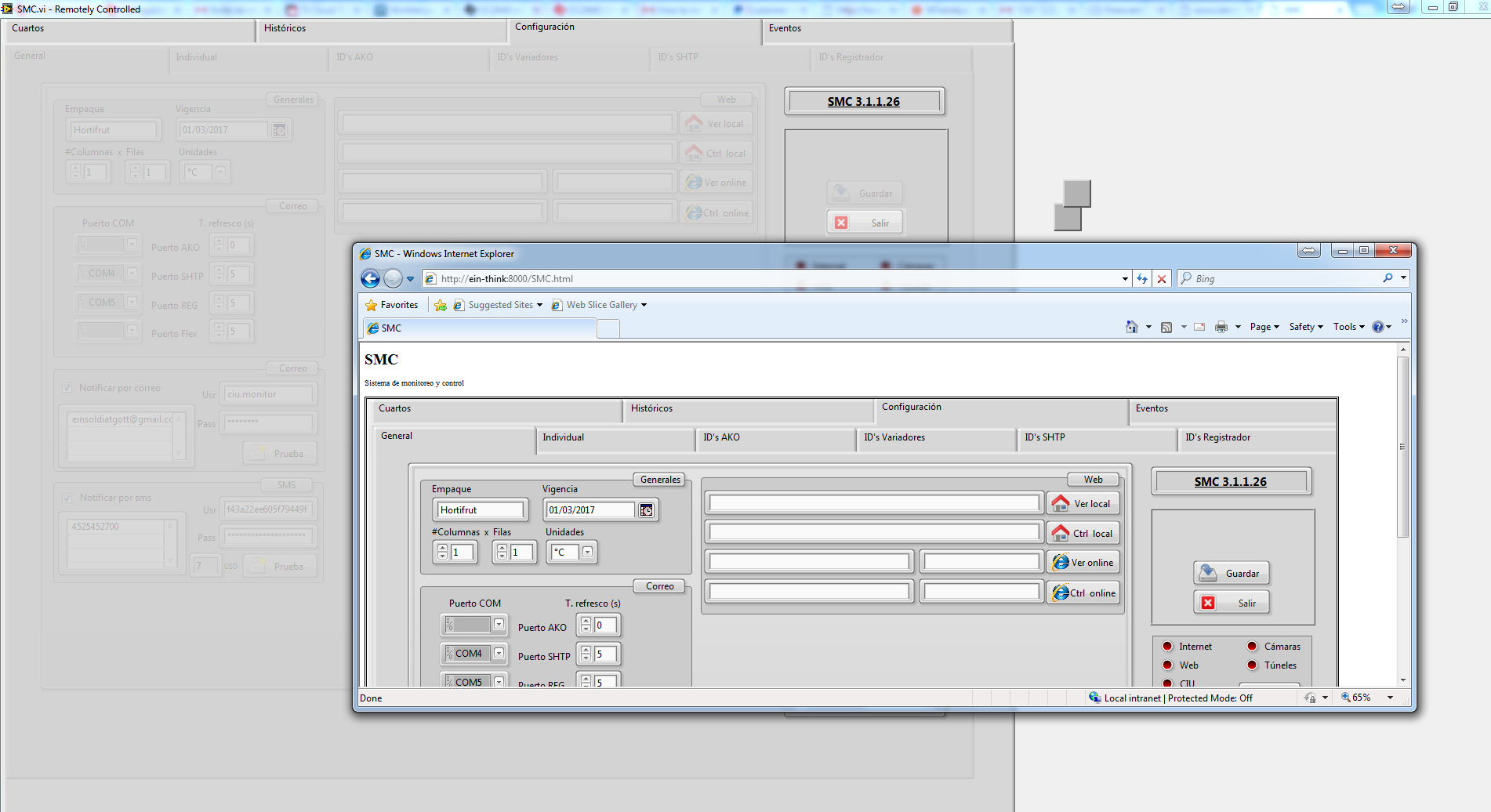
Task: Increment the Filas stepper in IE page
Action: coord(502,548)
